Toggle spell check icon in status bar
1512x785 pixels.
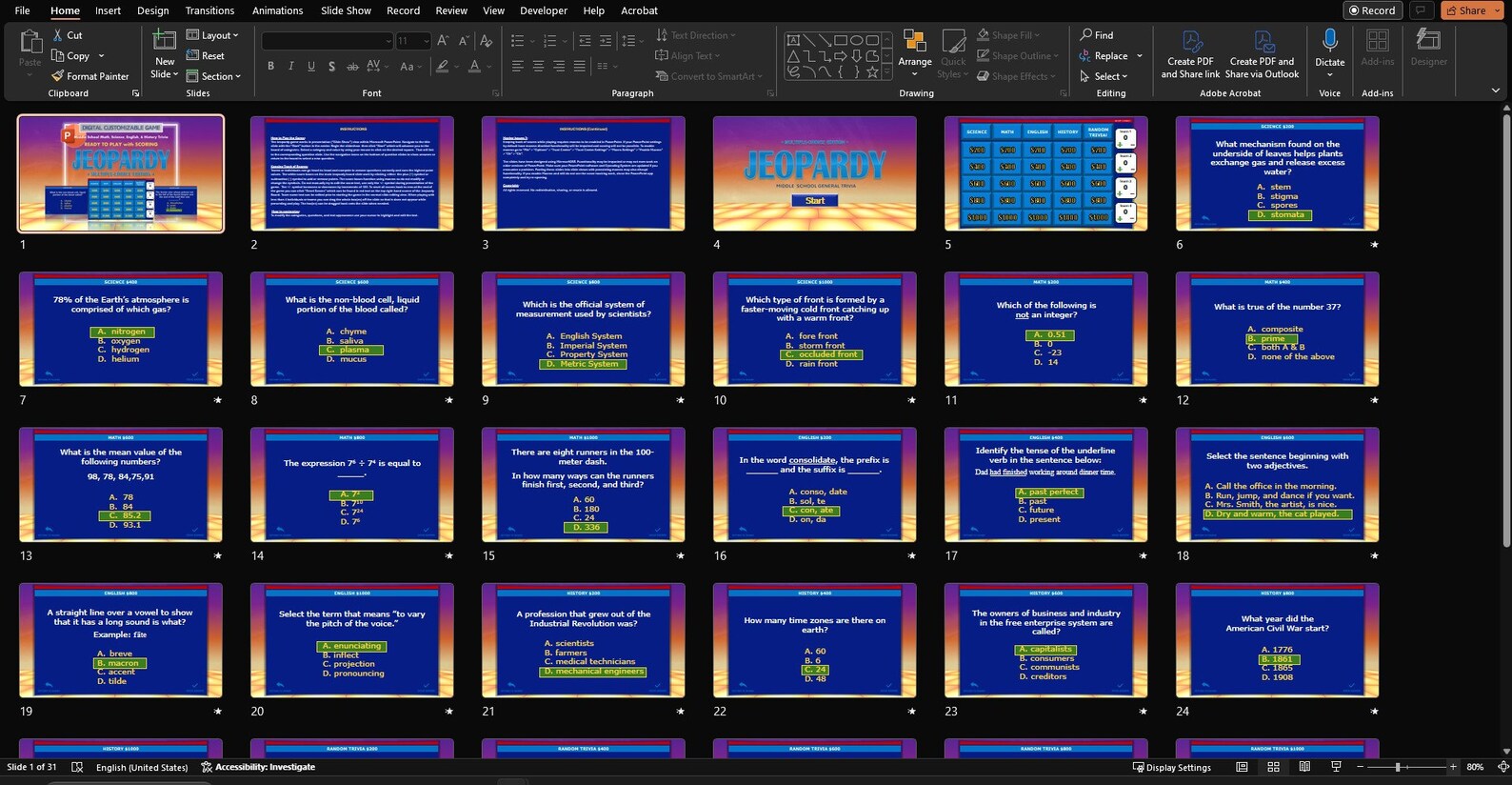tap(77, 767)
